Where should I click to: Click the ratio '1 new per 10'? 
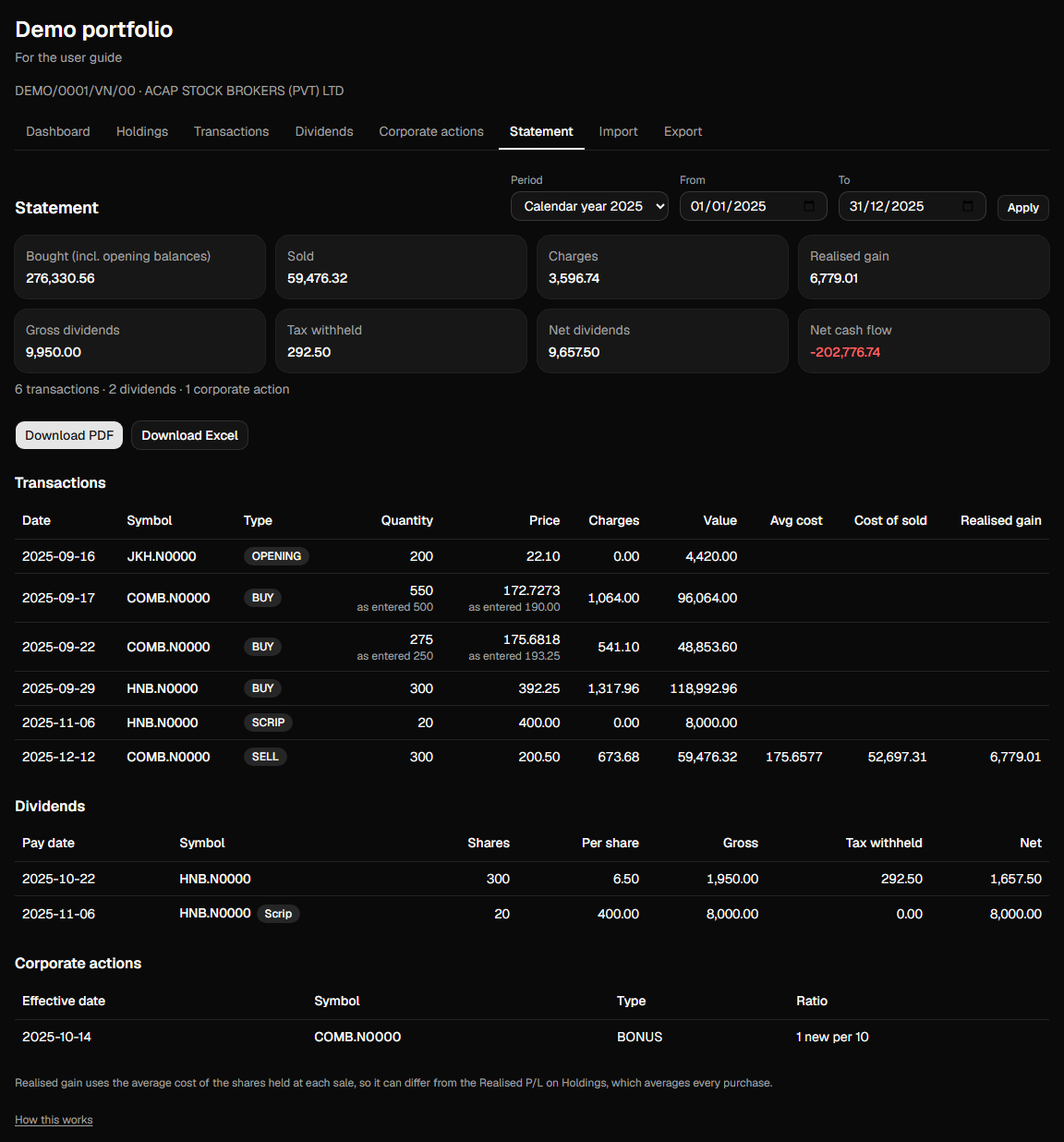click(x=832, y=1037)
